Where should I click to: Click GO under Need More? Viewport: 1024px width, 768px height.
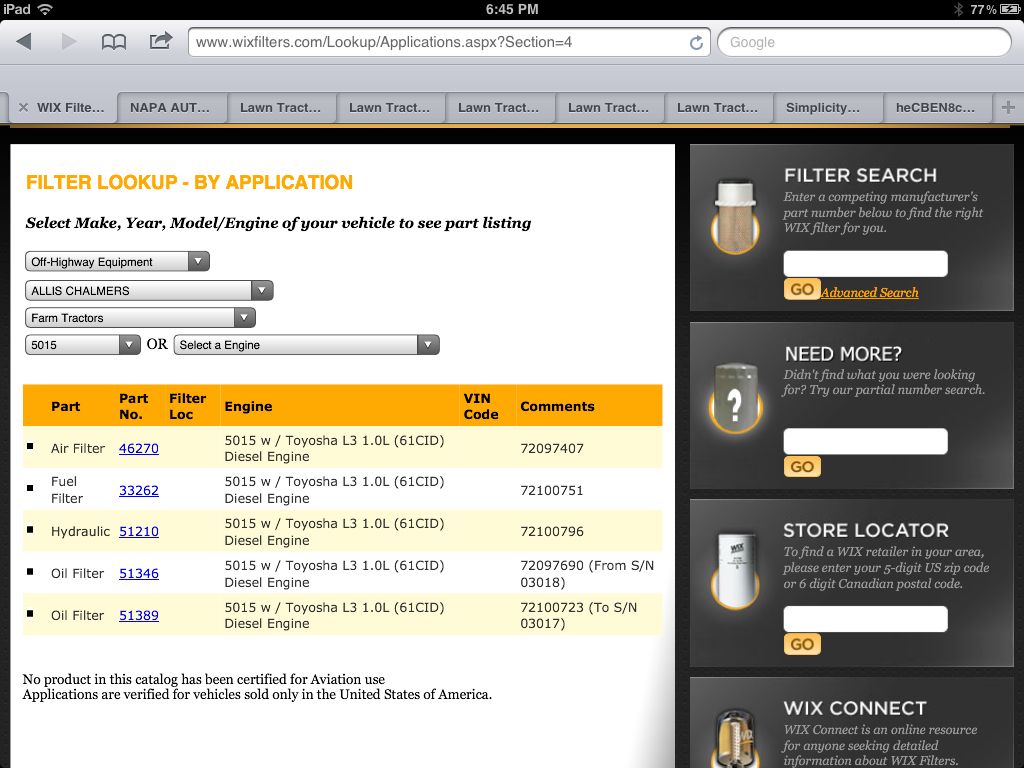[x=802, y=467]
